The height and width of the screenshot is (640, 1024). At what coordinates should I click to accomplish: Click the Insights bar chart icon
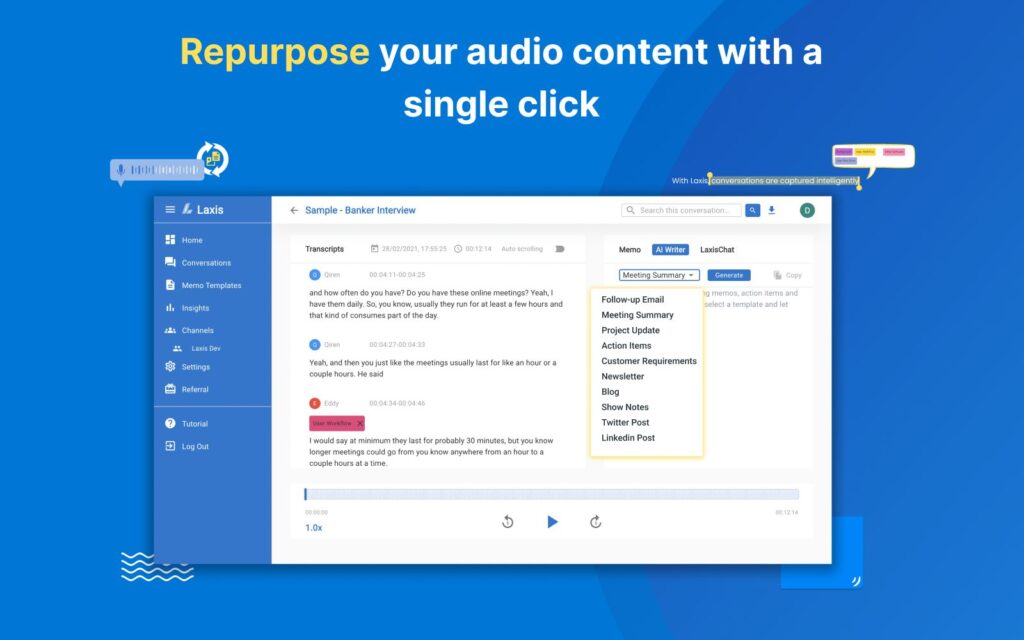pyautogui.click(x=170, y=308)
